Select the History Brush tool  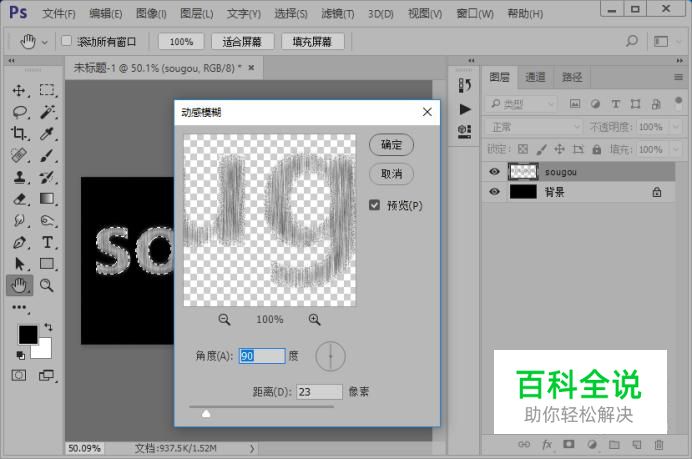(x=47, y=177)
